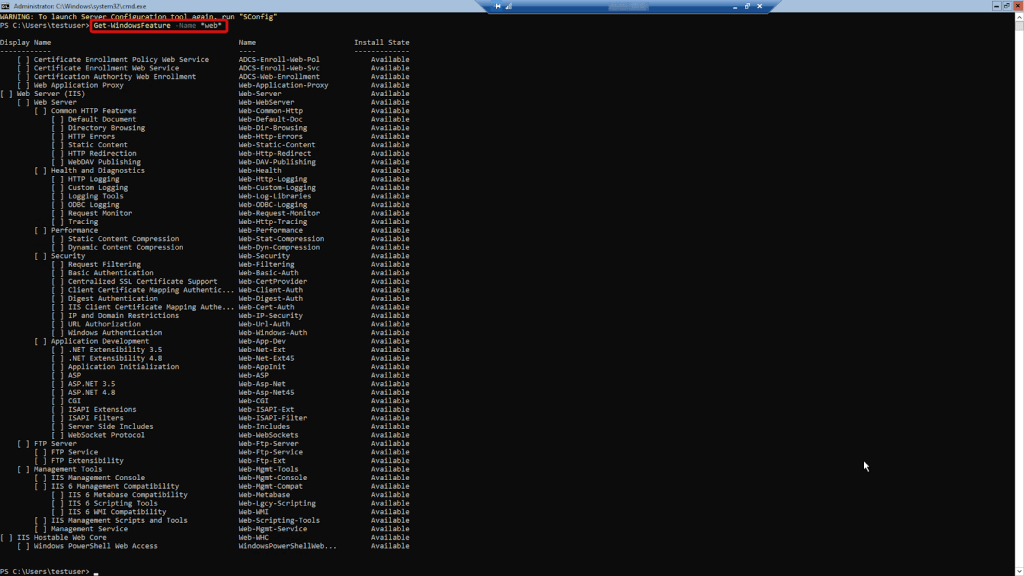
Task: Check the connection signal quality icon
Action: coord(510,7)
